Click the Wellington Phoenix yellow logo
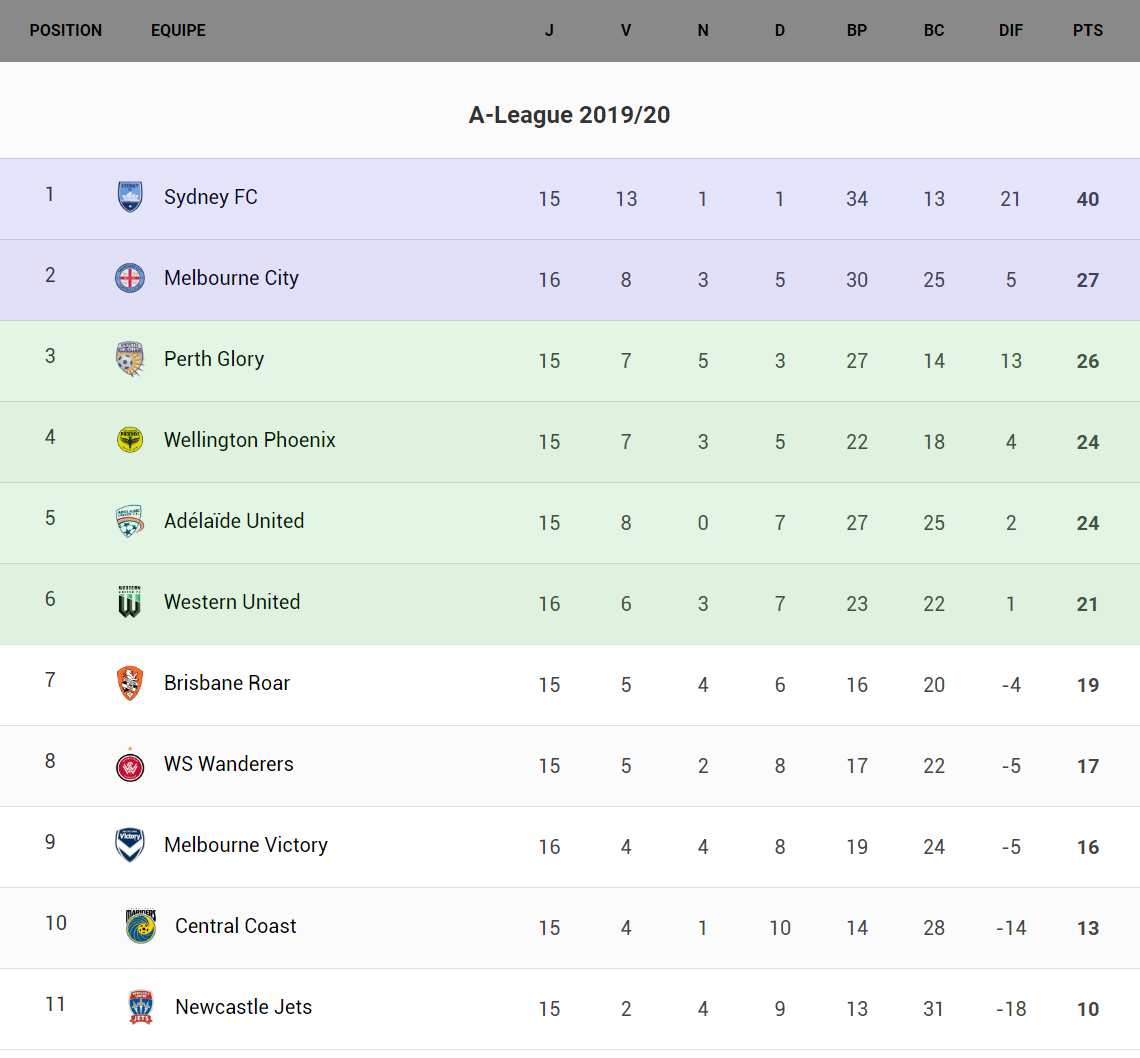The height and width of the screenshot is (1058, 1140). [x=130, y=440]
